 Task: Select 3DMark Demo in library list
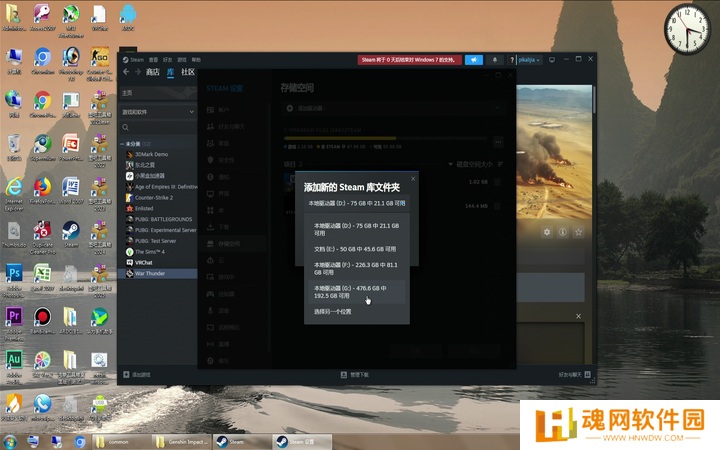tap(152, 154)
